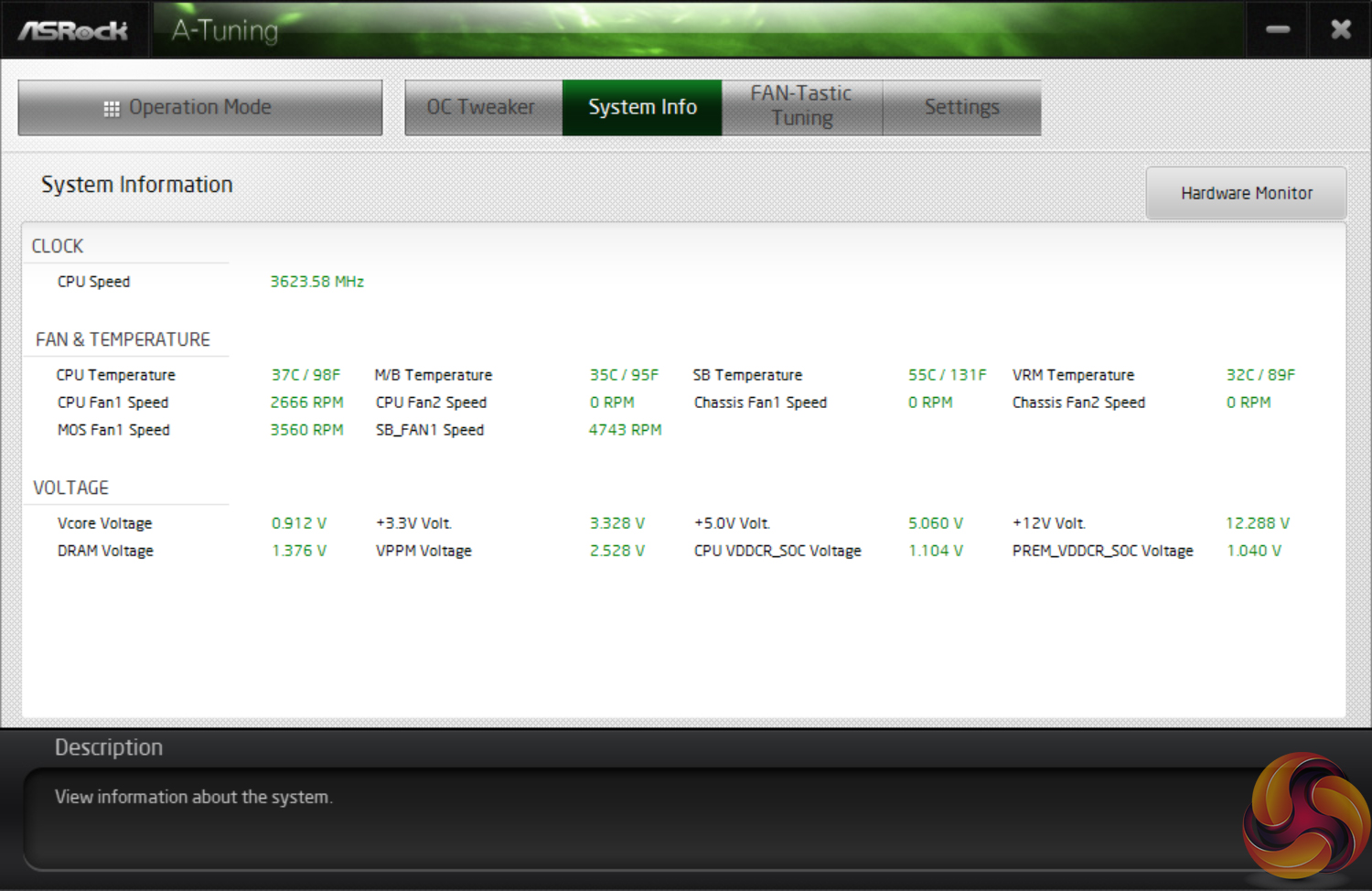Select the VRM Temperature label
This screenshot has height=891, width=1372.
tap(1073, 375)
